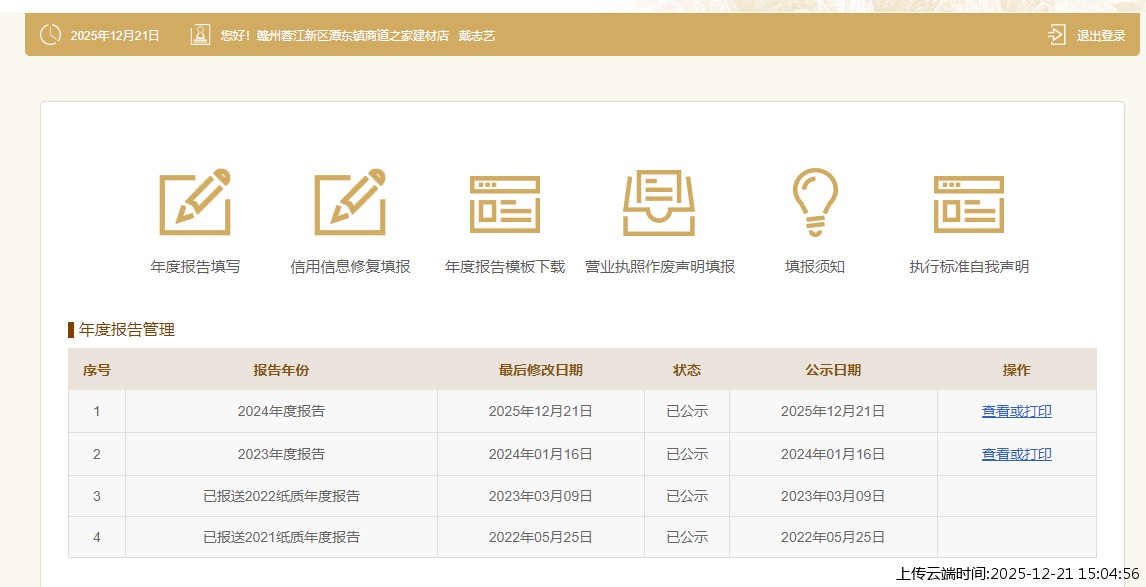Screen dimensions: 1146x587
Task: Click the user badge icon beside 您好
Action: coord(200,35)
